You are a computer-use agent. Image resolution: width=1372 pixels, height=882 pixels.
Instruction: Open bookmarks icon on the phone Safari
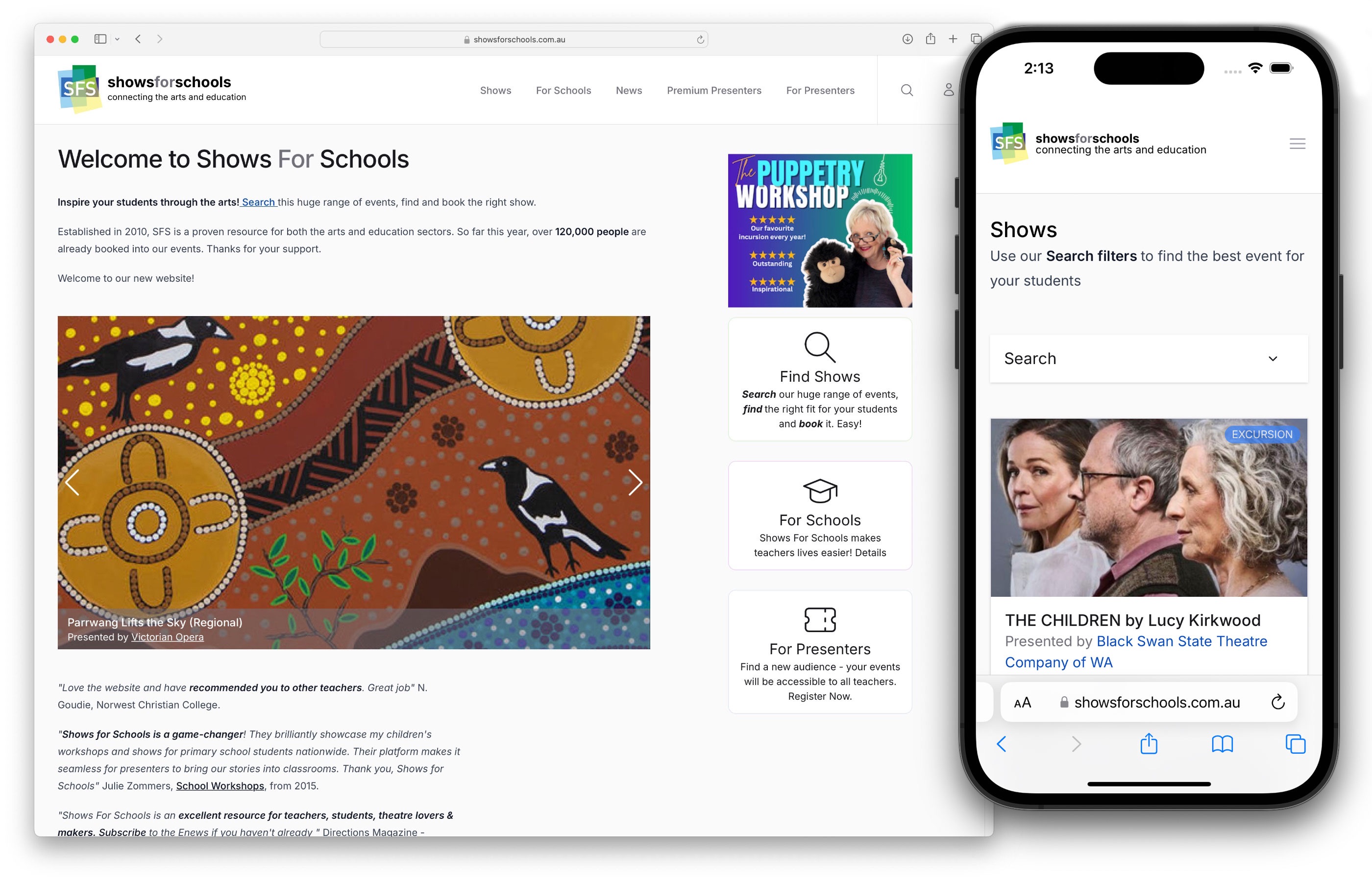(x=1222, y=744)
